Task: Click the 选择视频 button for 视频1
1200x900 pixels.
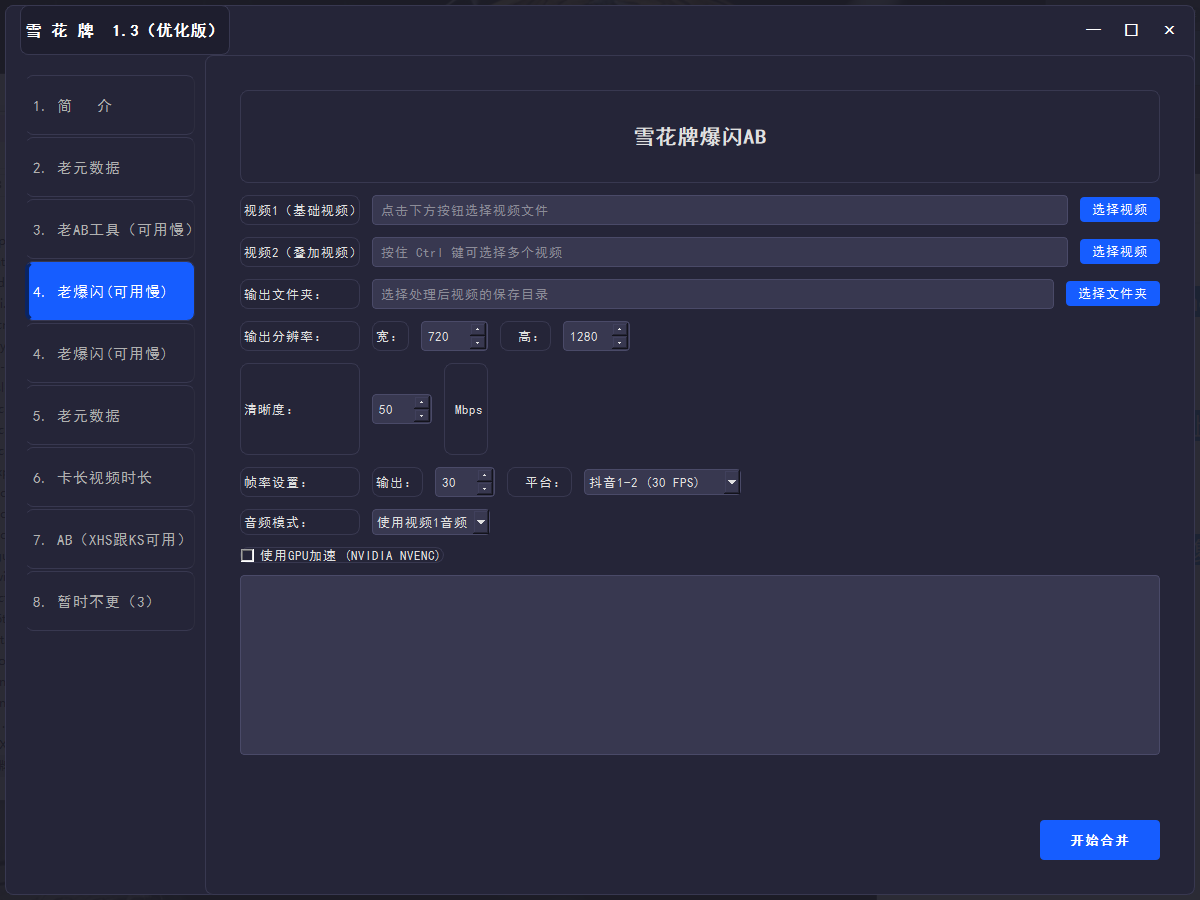Action: coord(1119,209)
